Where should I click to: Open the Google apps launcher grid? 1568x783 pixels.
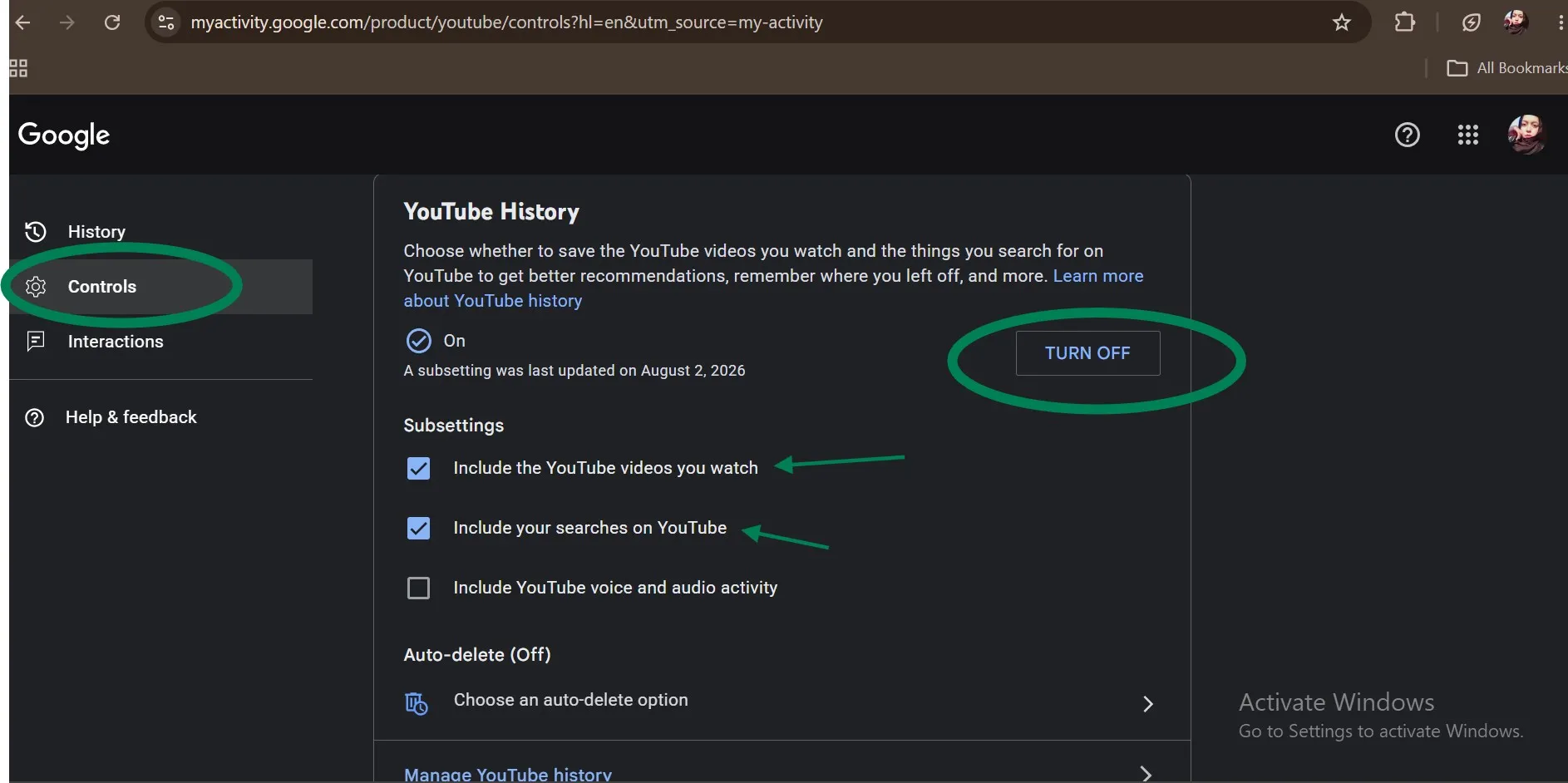(1468, 135)
